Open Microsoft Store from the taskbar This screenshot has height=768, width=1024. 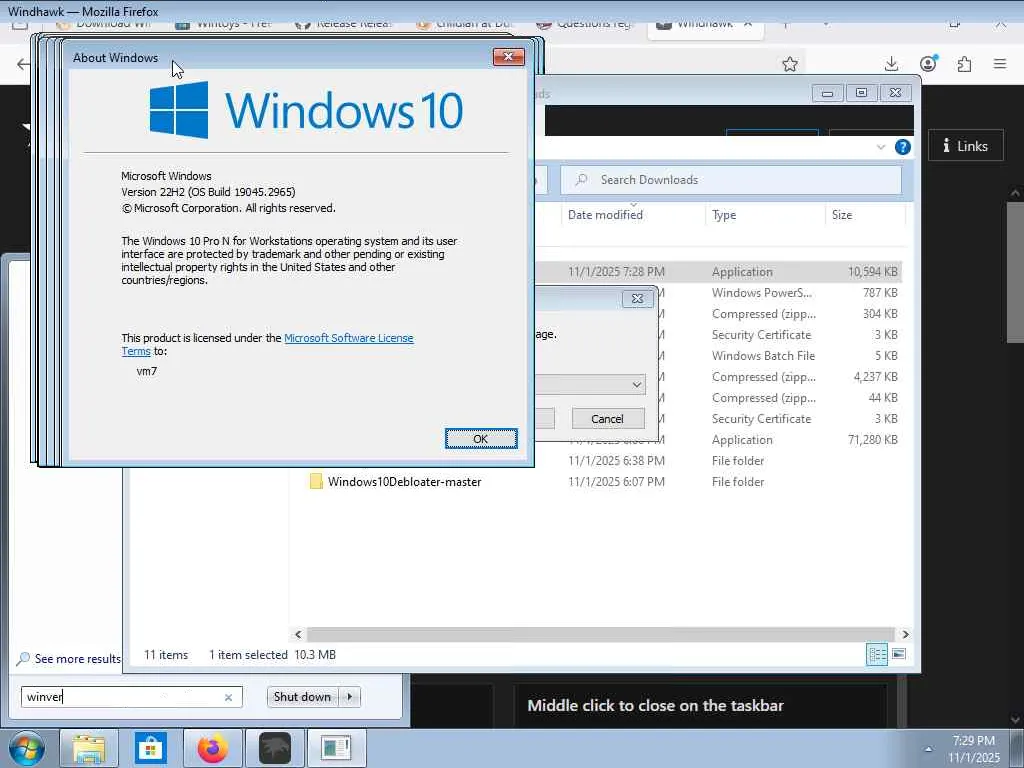click(151, 748)
